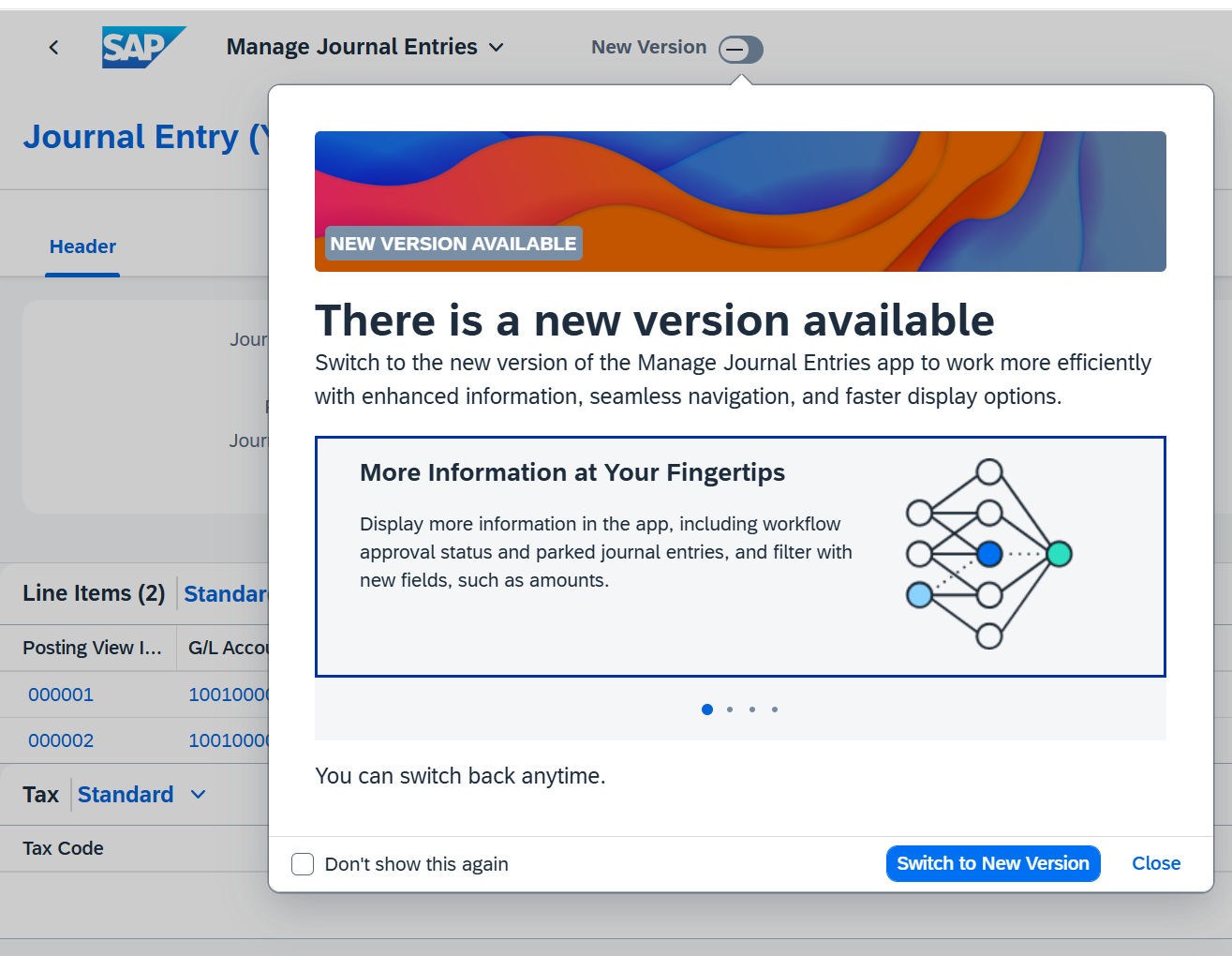This screenshot has height=956, width=1232.
Task: Open the SAP logo home link
Action: coord(143,47)
